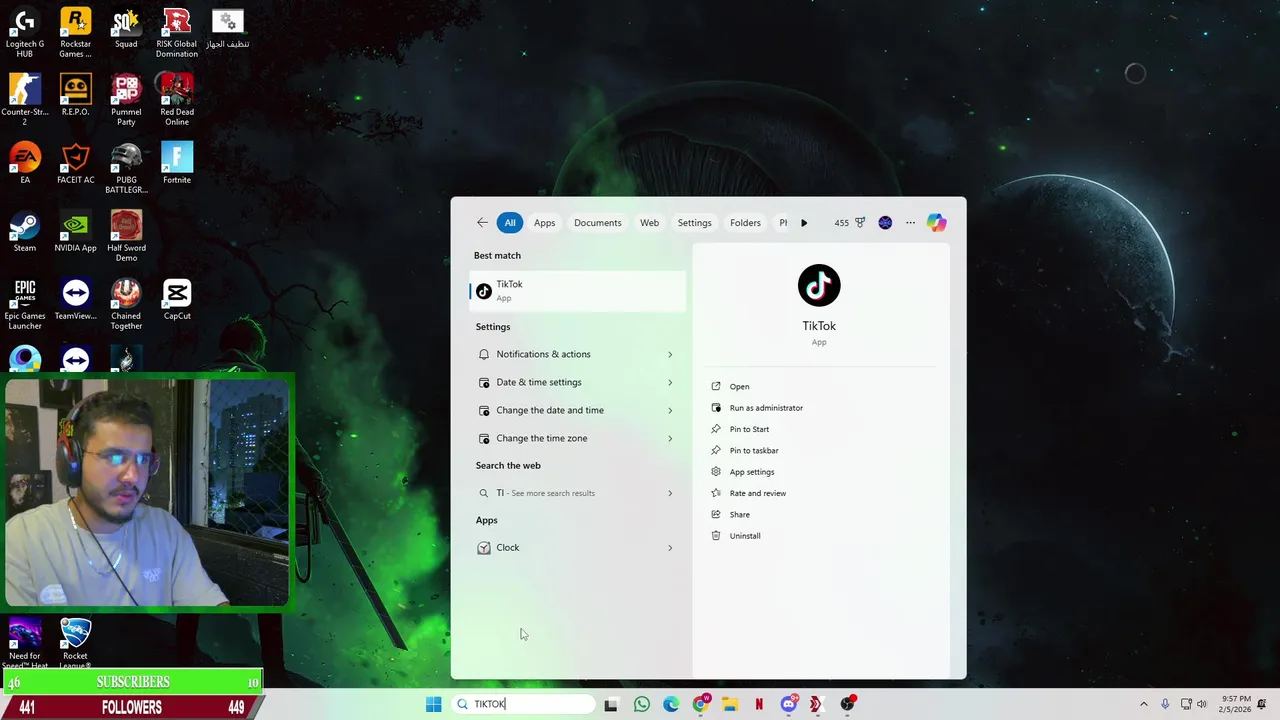Select the Steam desktop shortcut
Image resolution: width=1280 pixels, height=720 pixels.
(25, 231)
